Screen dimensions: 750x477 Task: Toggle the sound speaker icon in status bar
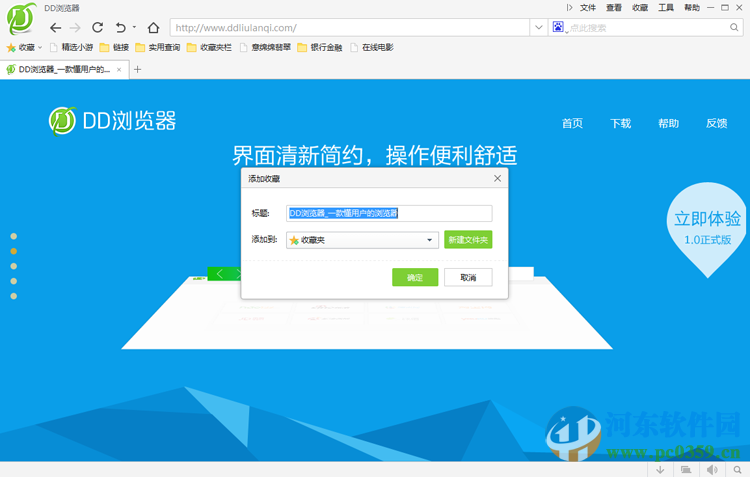[x=712, y=470]
